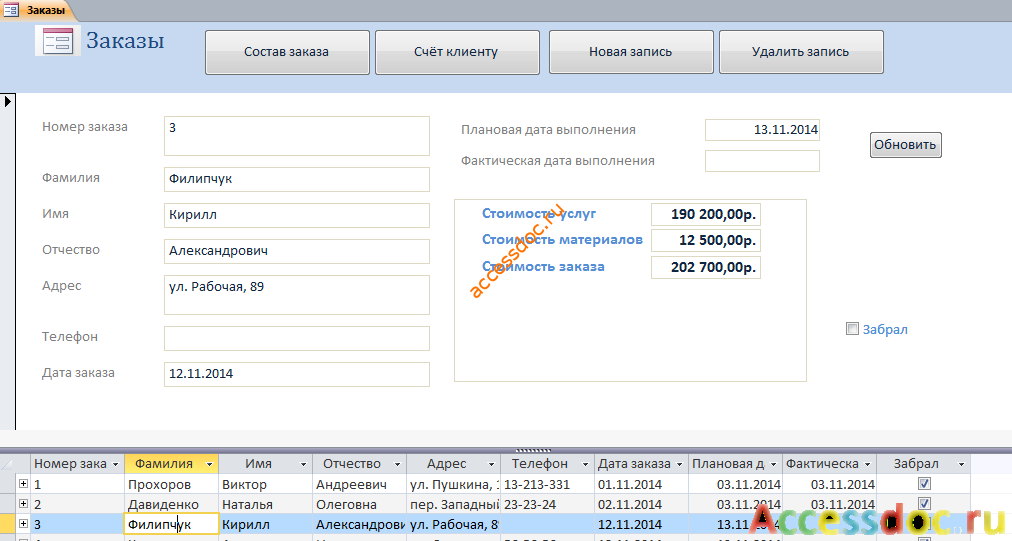Select date cell 12.11.2014 in datasheet
1012x541 pixels.
click(642, 524)
